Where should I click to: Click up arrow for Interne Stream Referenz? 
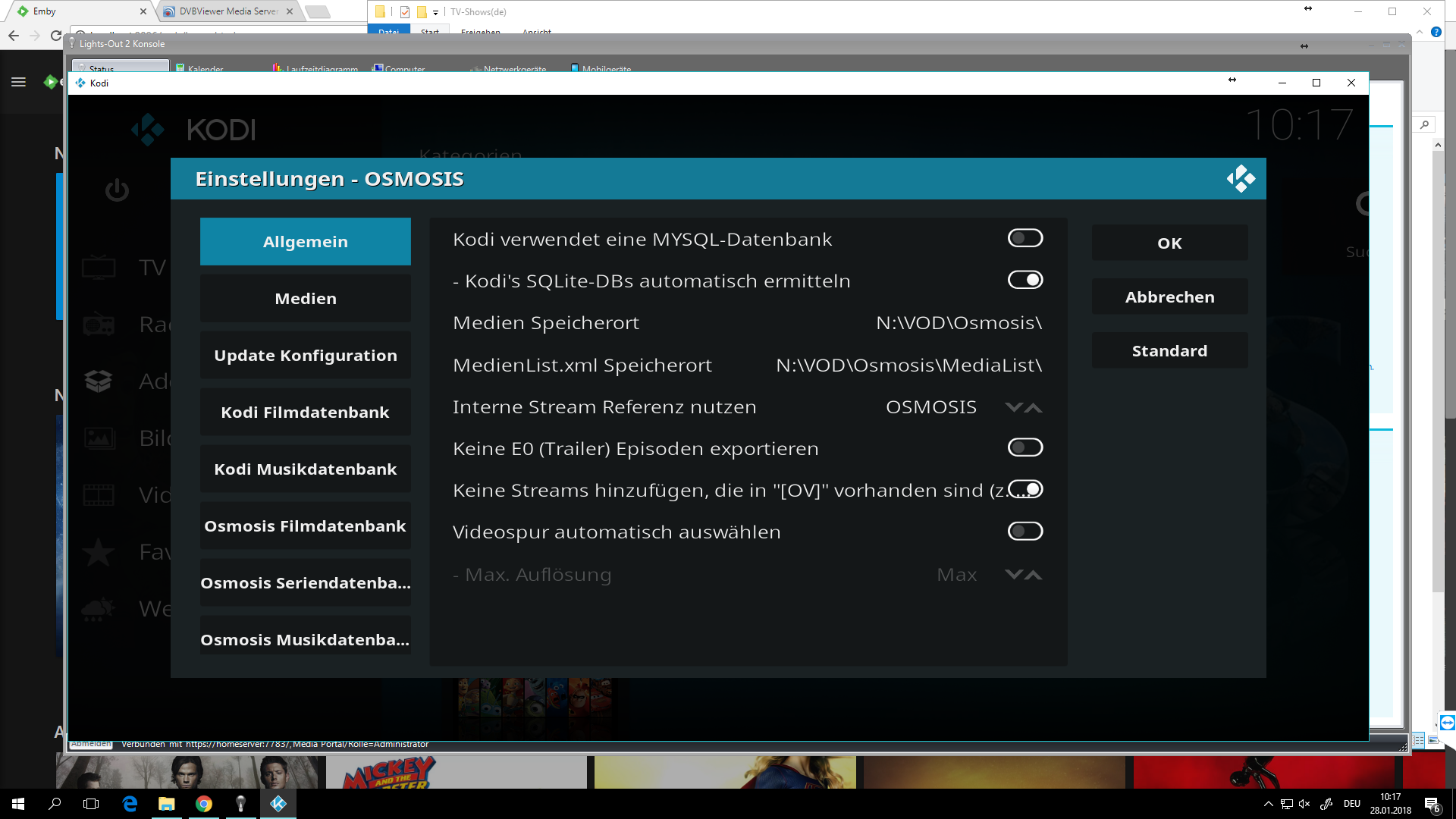pos(1033,407)
